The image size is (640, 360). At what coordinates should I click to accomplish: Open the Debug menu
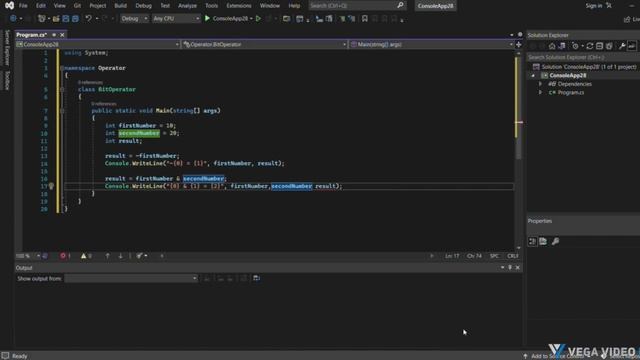(143, 6)
